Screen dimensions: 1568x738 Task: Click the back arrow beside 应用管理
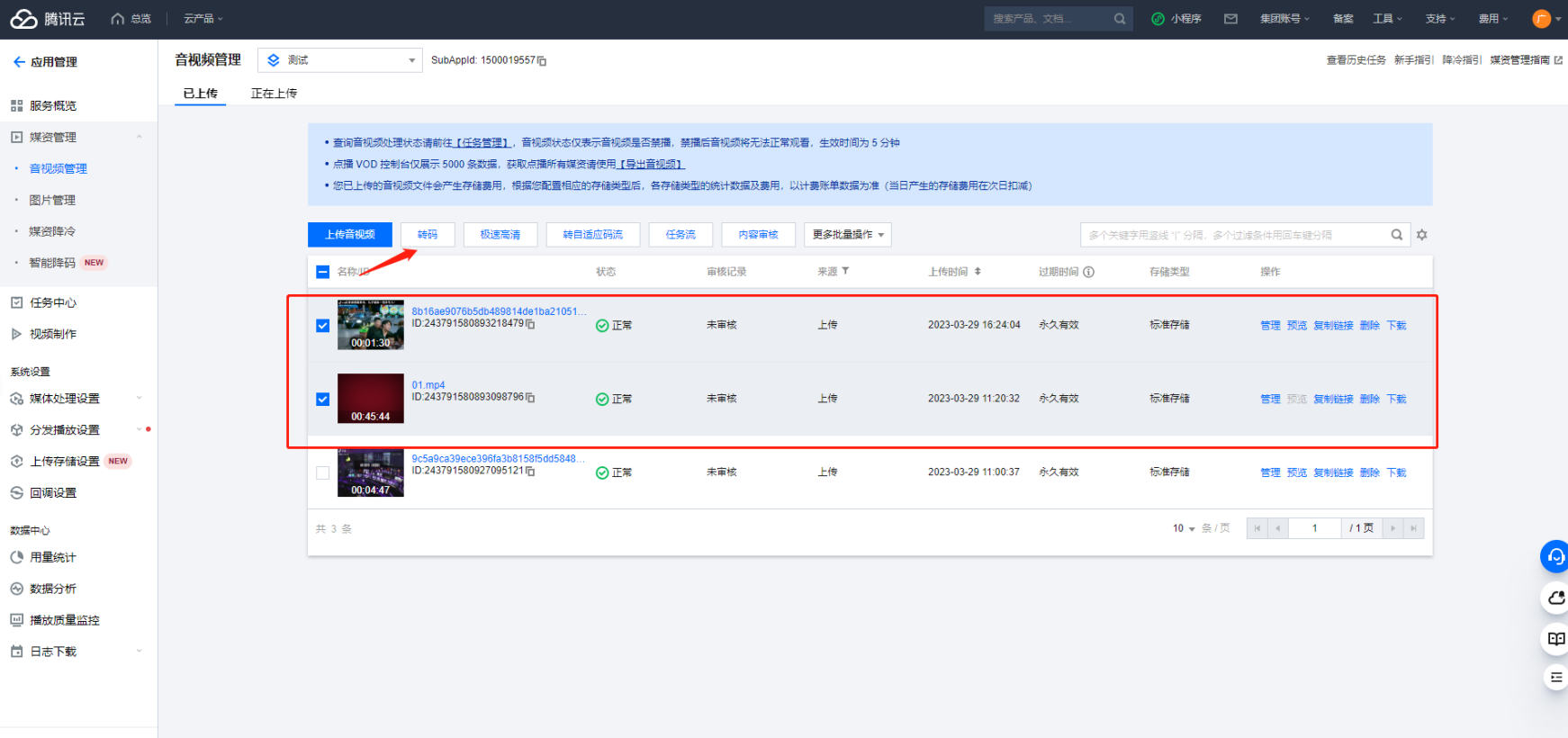pyautogui.click(x=19, y=62)
